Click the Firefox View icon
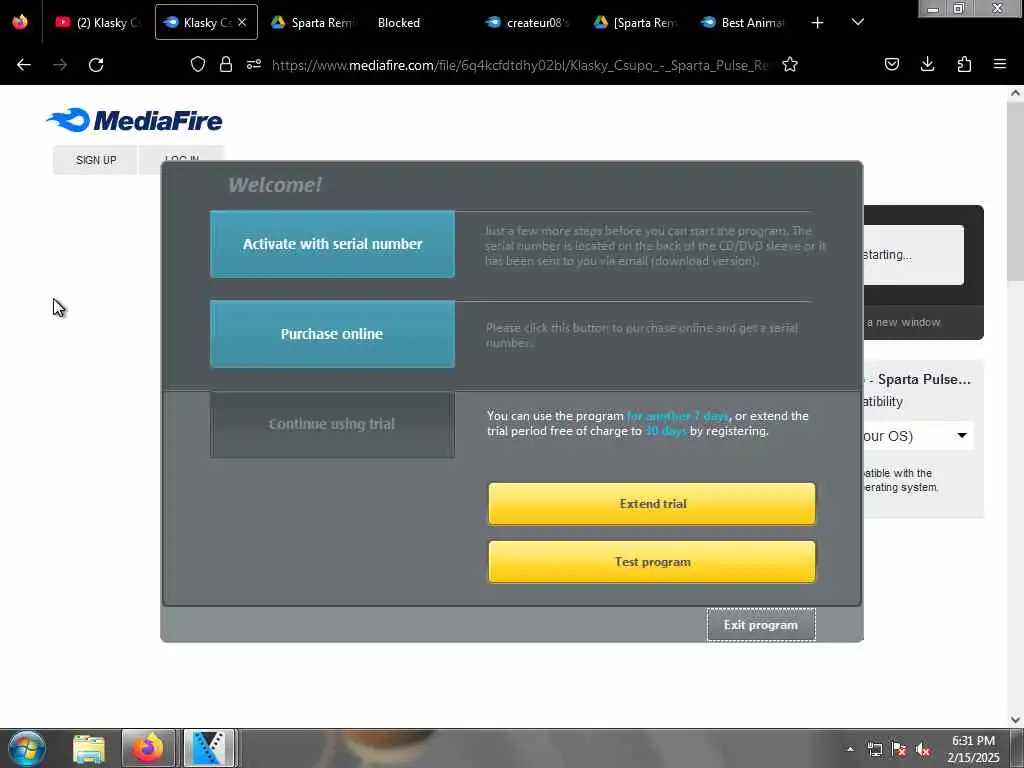The height and width of the screenshot is (768, 1024). 20,22
